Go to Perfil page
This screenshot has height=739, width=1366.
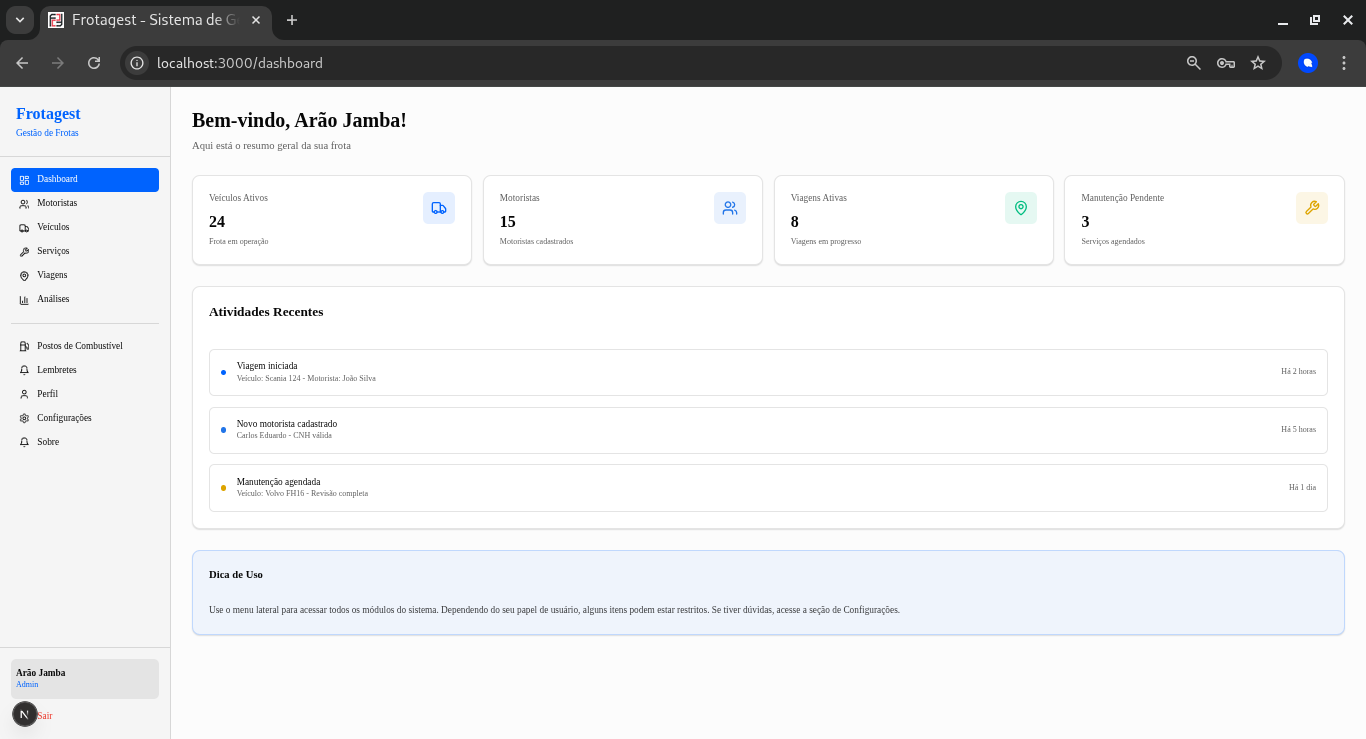pyautogui.click(x=85, y=394)
